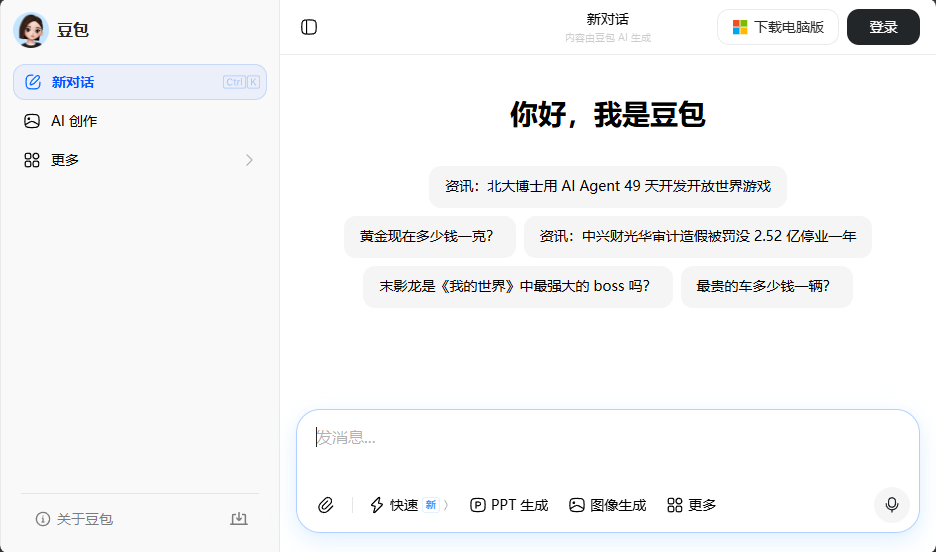Click the 内容由豆包 AI 生成 notice

pos(608,38)
